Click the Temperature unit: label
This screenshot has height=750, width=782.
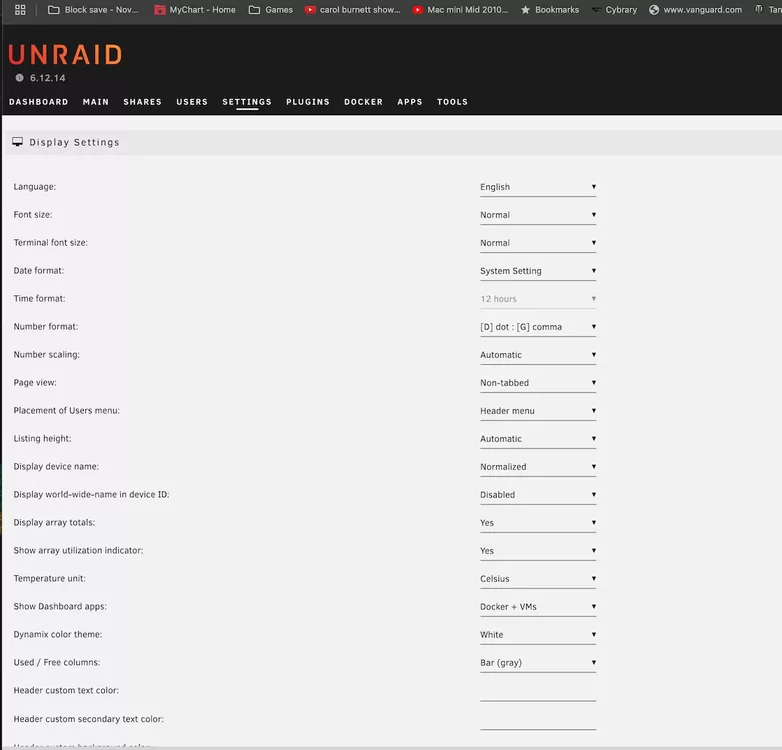point(49,578)
